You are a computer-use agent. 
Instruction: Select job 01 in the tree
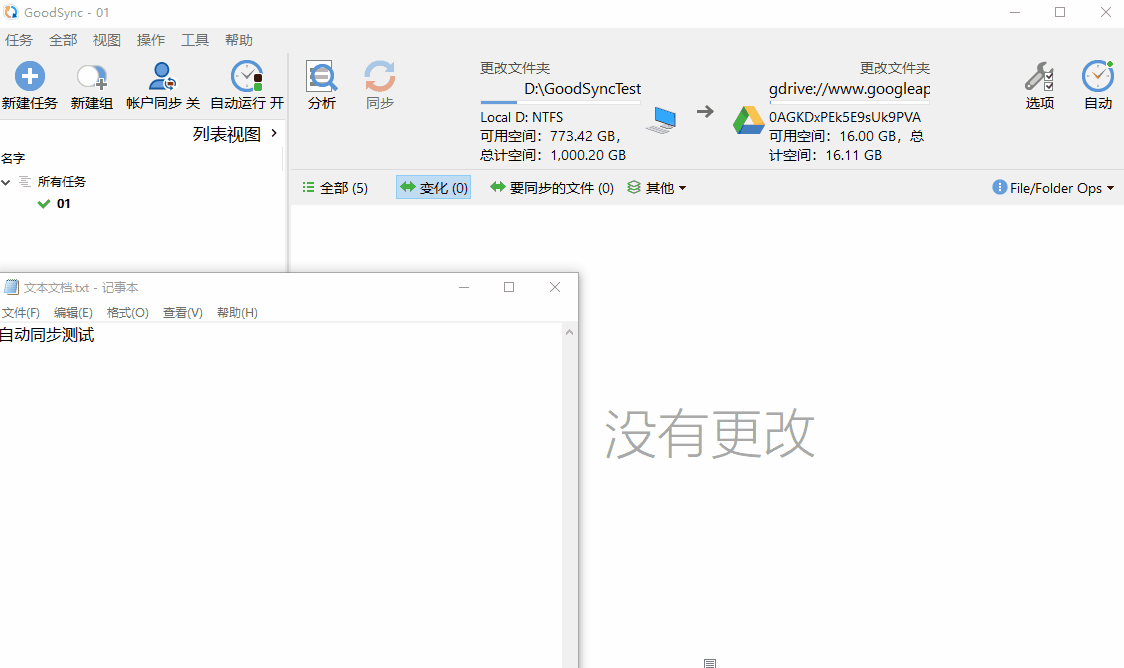(x=63, y=204)
